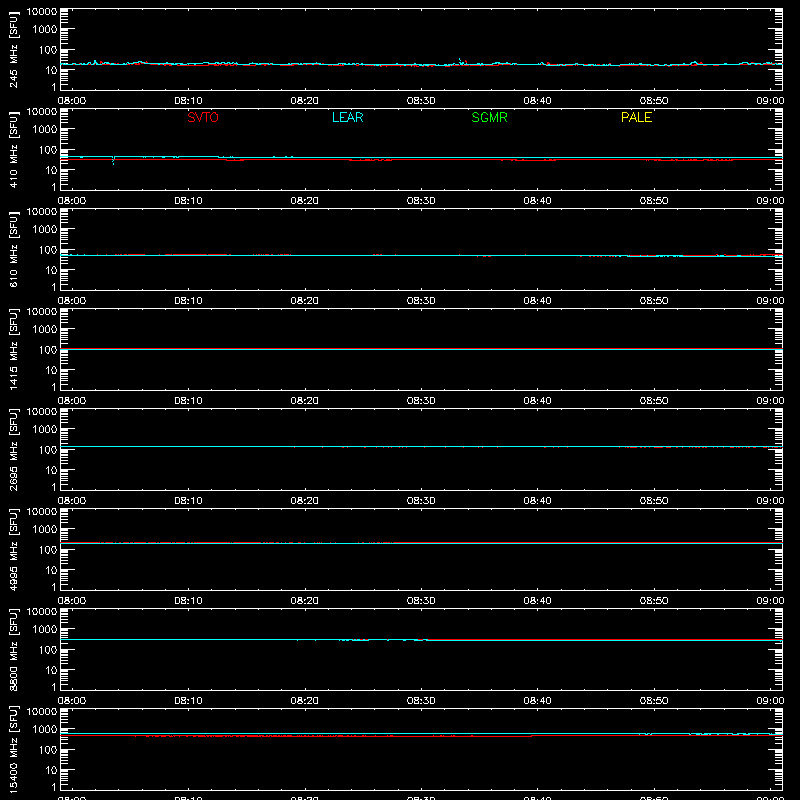Click the green SGMR station legend label

[489, 117]
